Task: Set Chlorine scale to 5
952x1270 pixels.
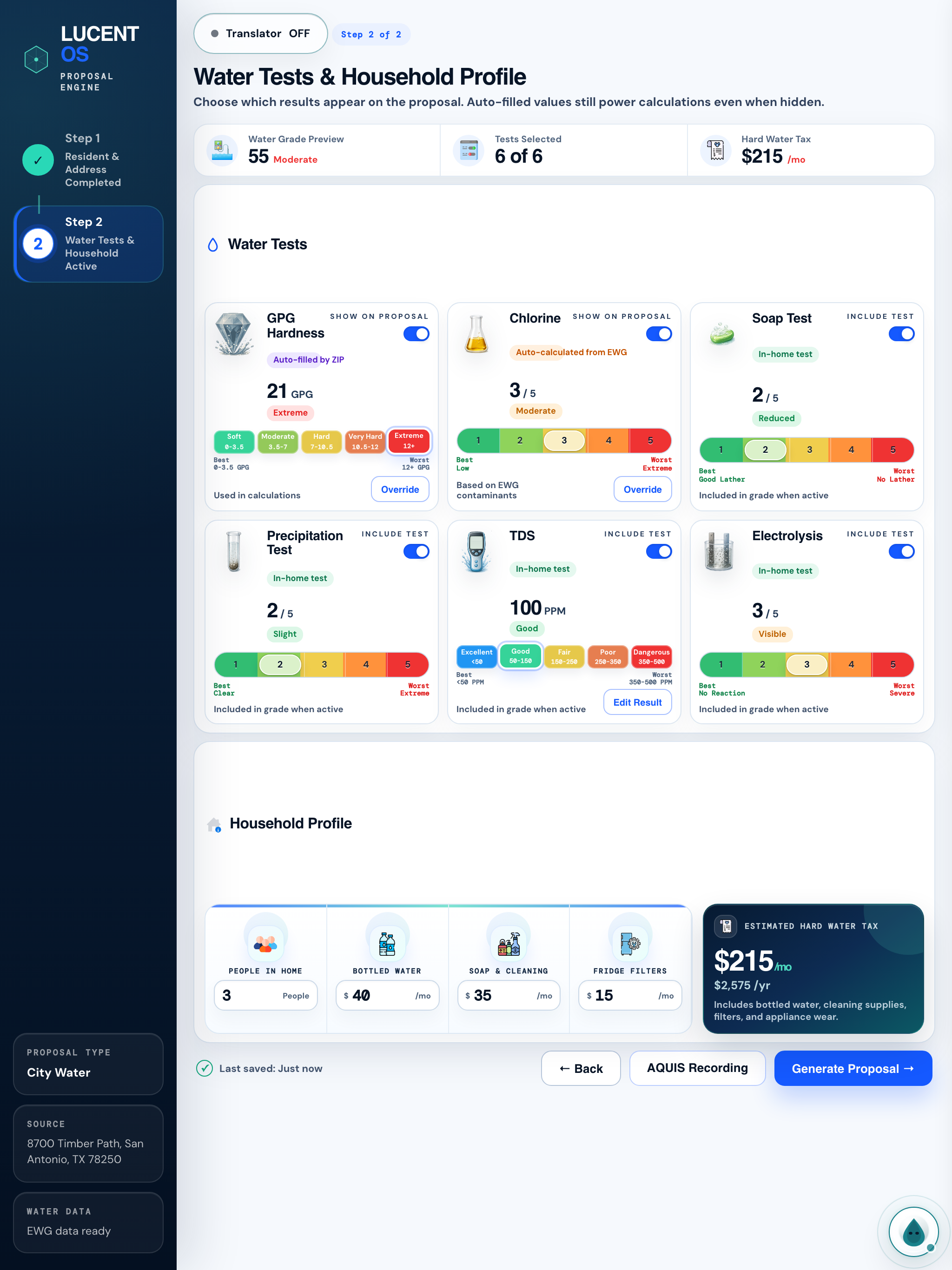Action: pyautogui.click(x=651, y=440)
